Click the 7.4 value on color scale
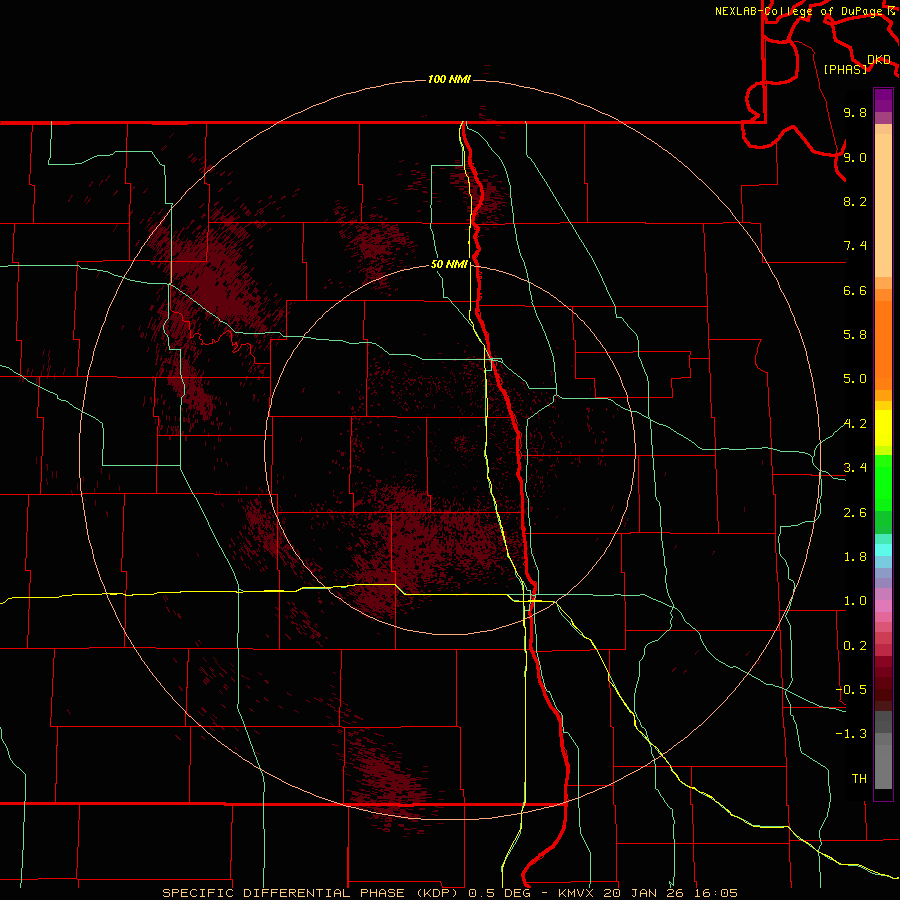 click(x=855, y=246)
